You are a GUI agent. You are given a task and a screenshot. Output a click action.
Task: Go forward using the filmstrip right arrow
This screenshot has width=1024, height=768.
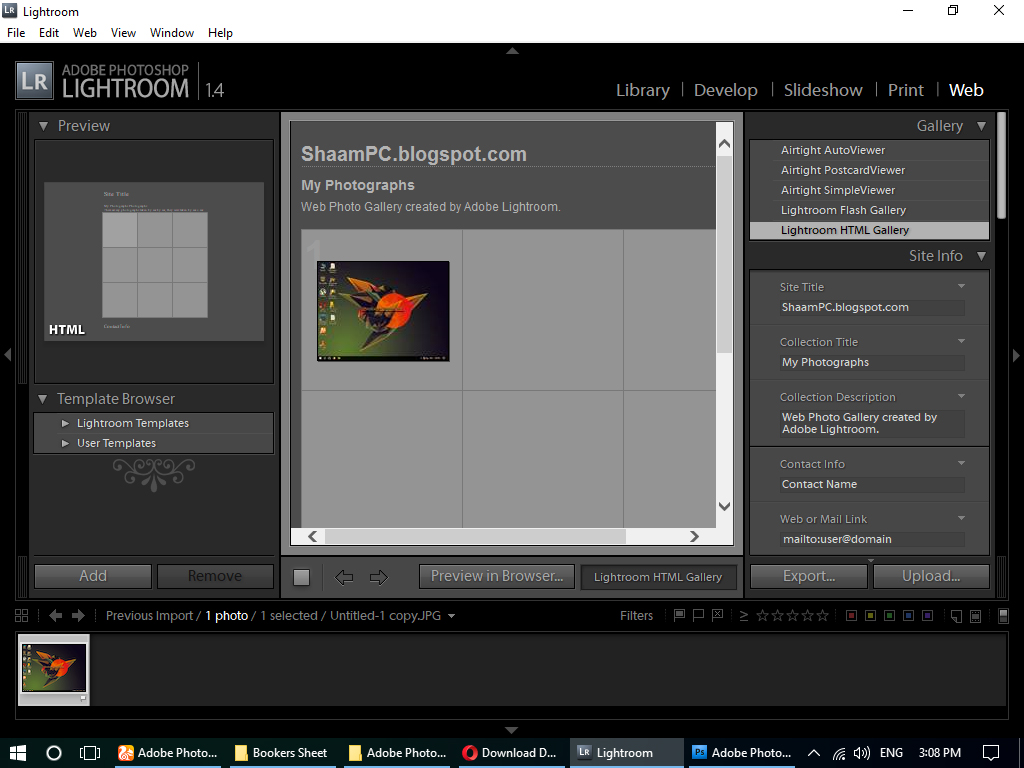click(78, 616)
